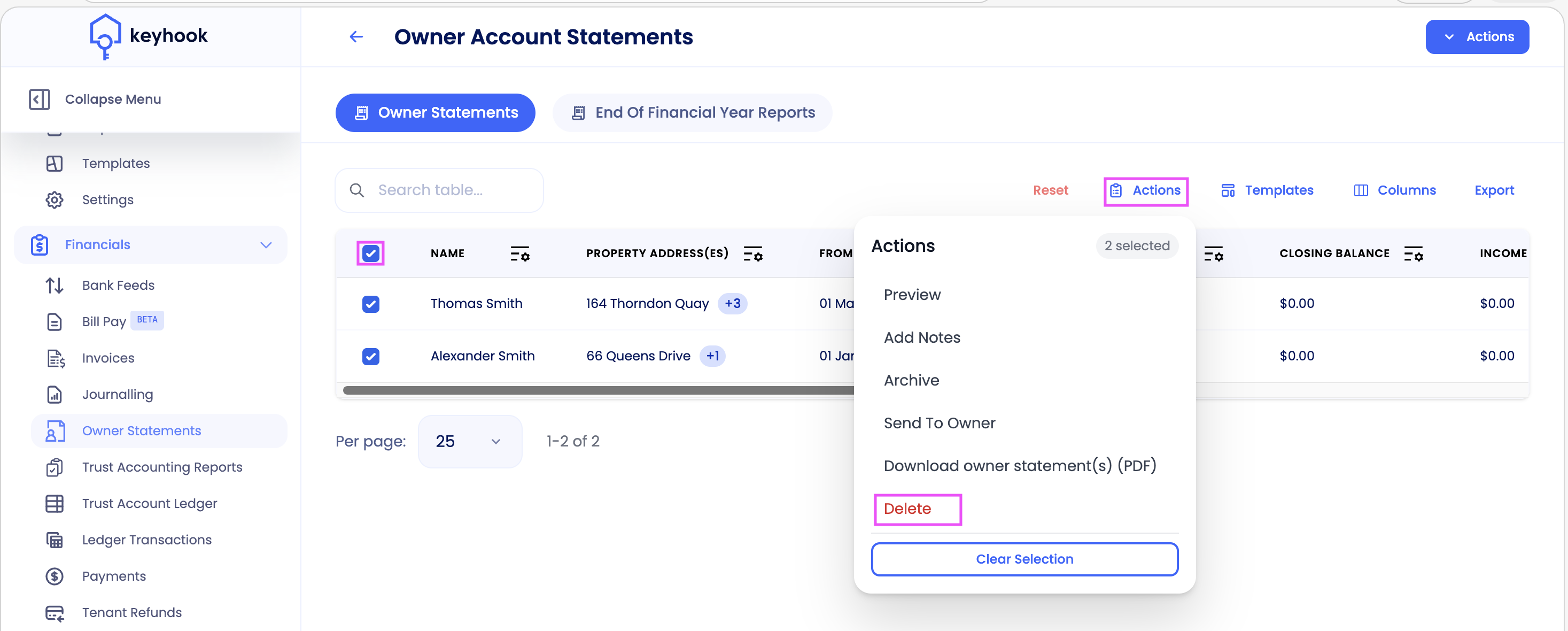Click the 2 selected badge

click(x=1136, y=246)
